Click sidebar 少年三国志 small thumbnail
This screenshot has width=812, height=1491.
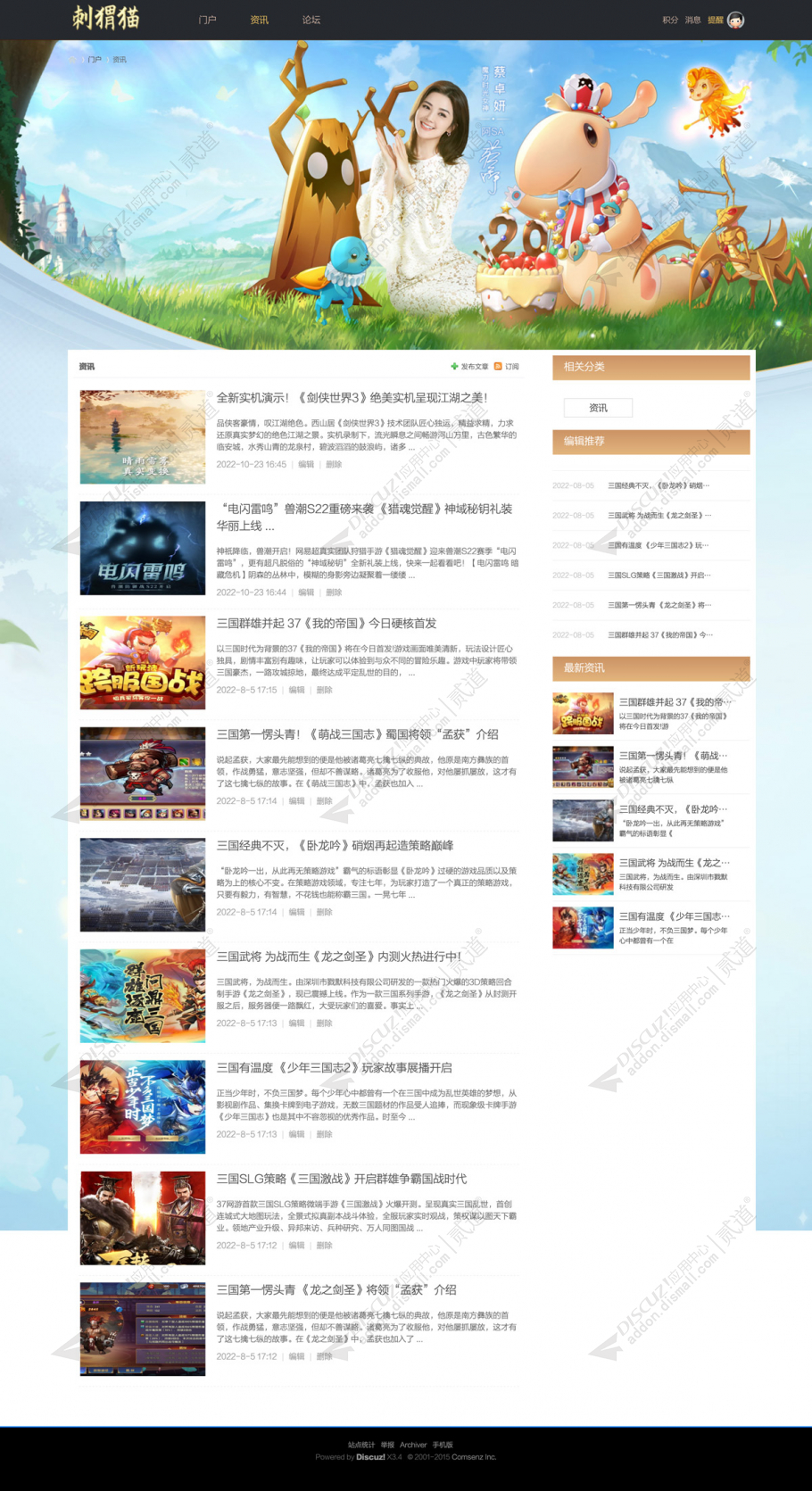coord(583,927)
